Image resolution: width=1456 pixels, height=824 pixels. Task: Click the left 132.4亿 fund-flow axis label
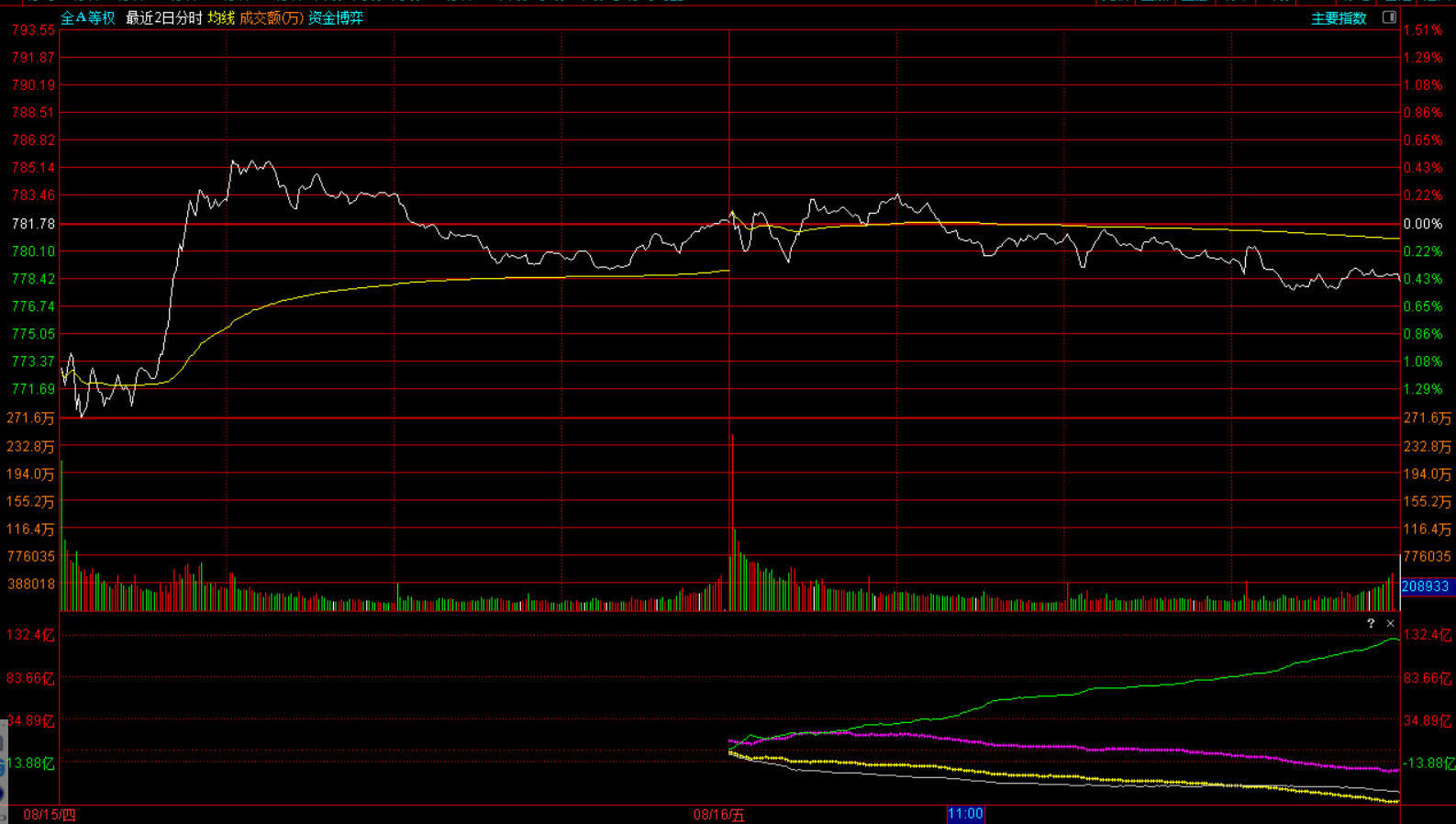31,635
